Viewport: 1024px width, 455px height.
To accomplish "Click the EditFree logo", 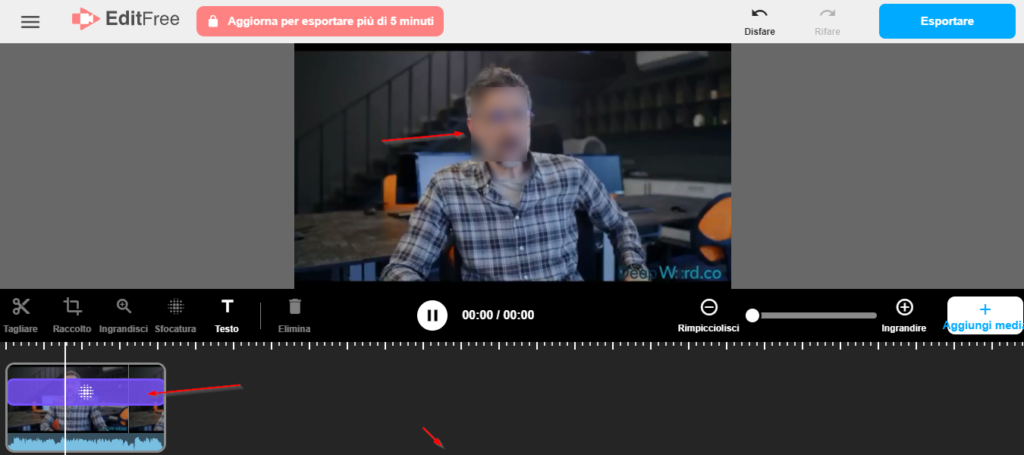I will pos(125,20).
